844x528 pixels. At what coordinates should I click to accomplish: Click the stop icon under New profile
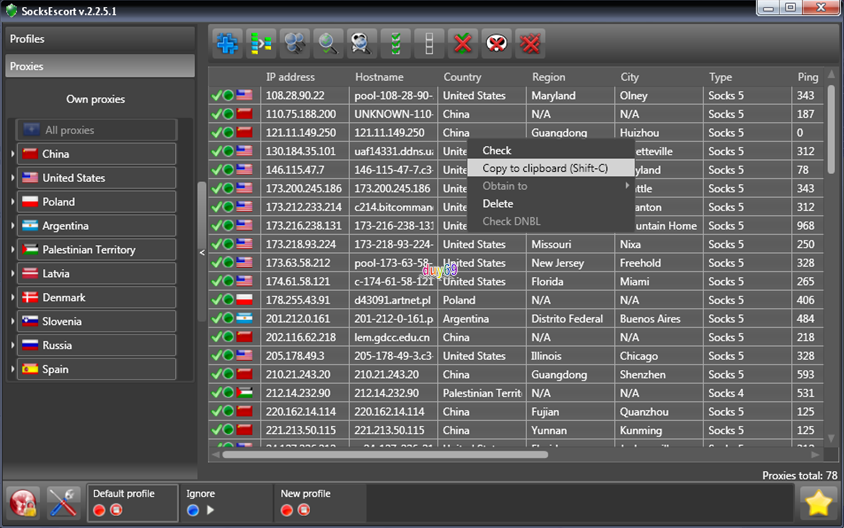click(x=304, y=510)
